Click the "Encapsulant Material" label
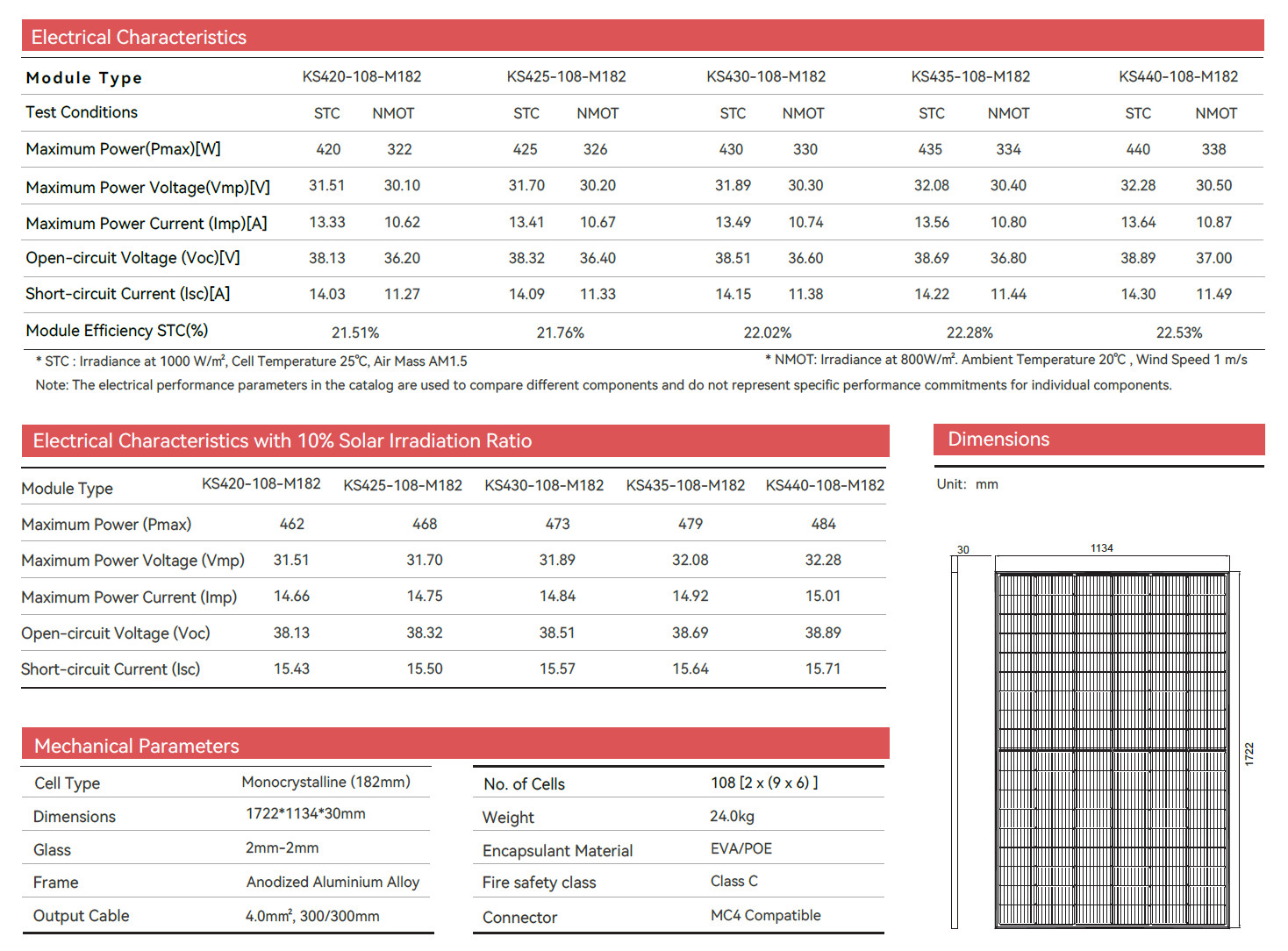1288x951 pixels. click(557, 851)
